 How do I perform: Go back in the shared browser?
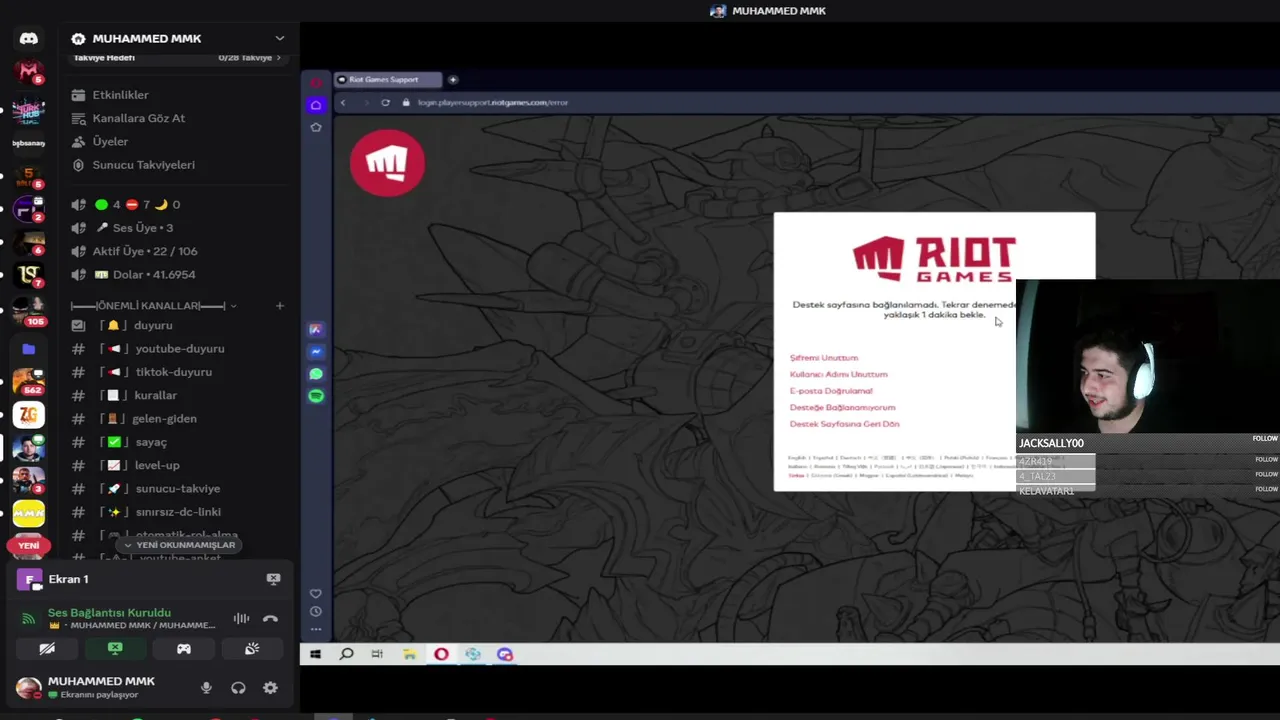pyautogui.click(x=343, y=102)
